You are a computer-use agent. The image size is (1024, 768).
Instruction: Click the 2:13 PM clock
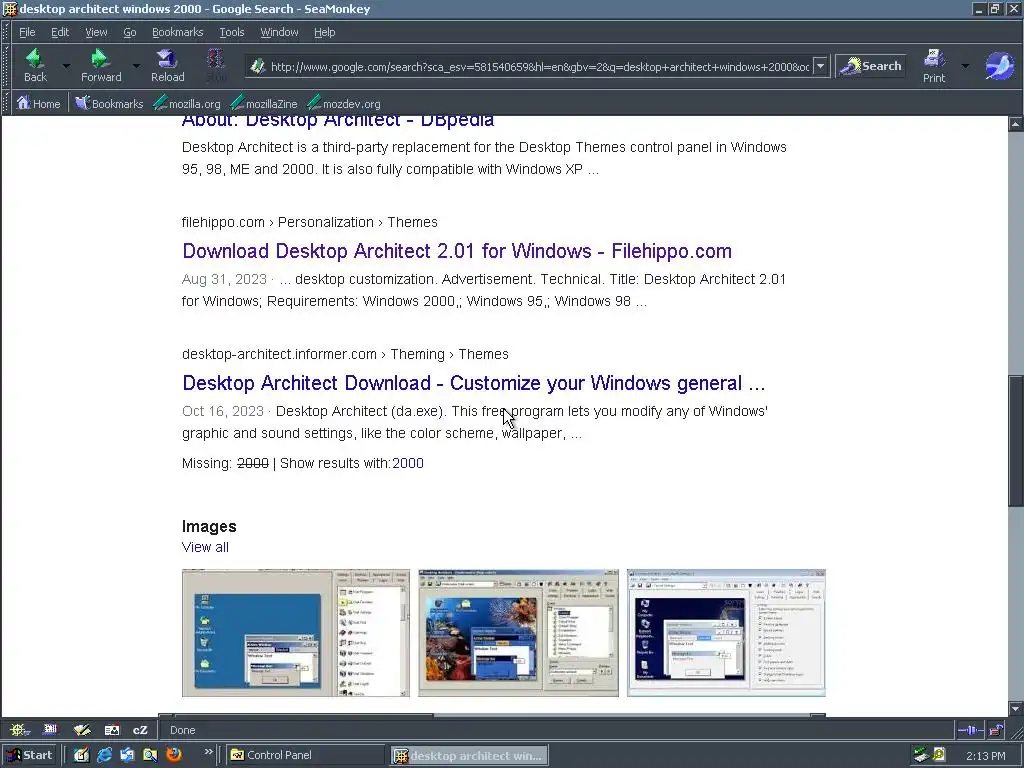[985, 756]
